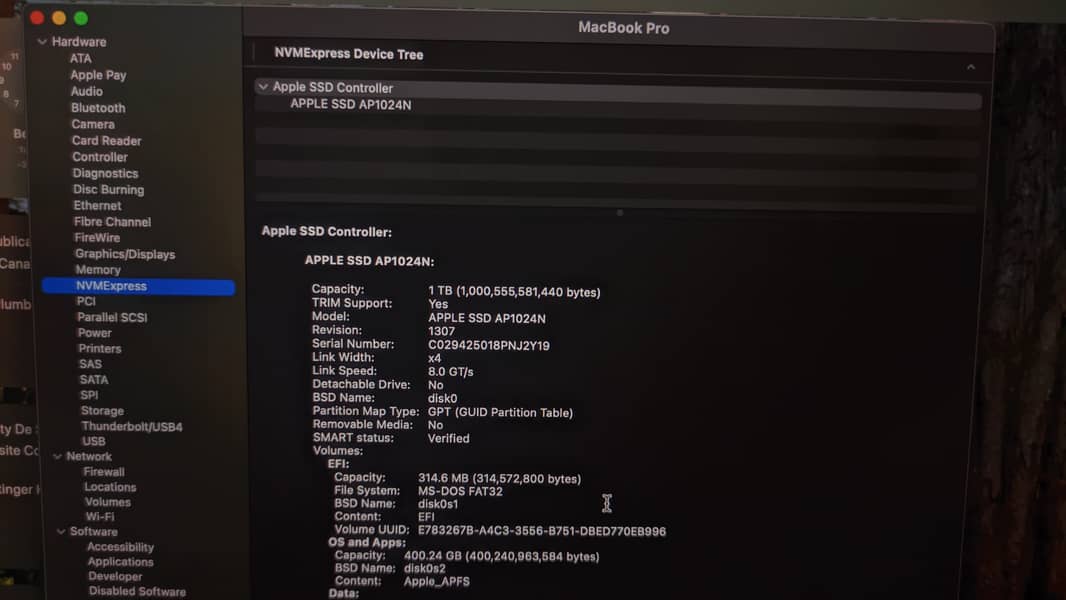Image resolution: width=1066 pixels, height=600 pixels.
Task: Close the window with red button
Action: tap(37, 18)
